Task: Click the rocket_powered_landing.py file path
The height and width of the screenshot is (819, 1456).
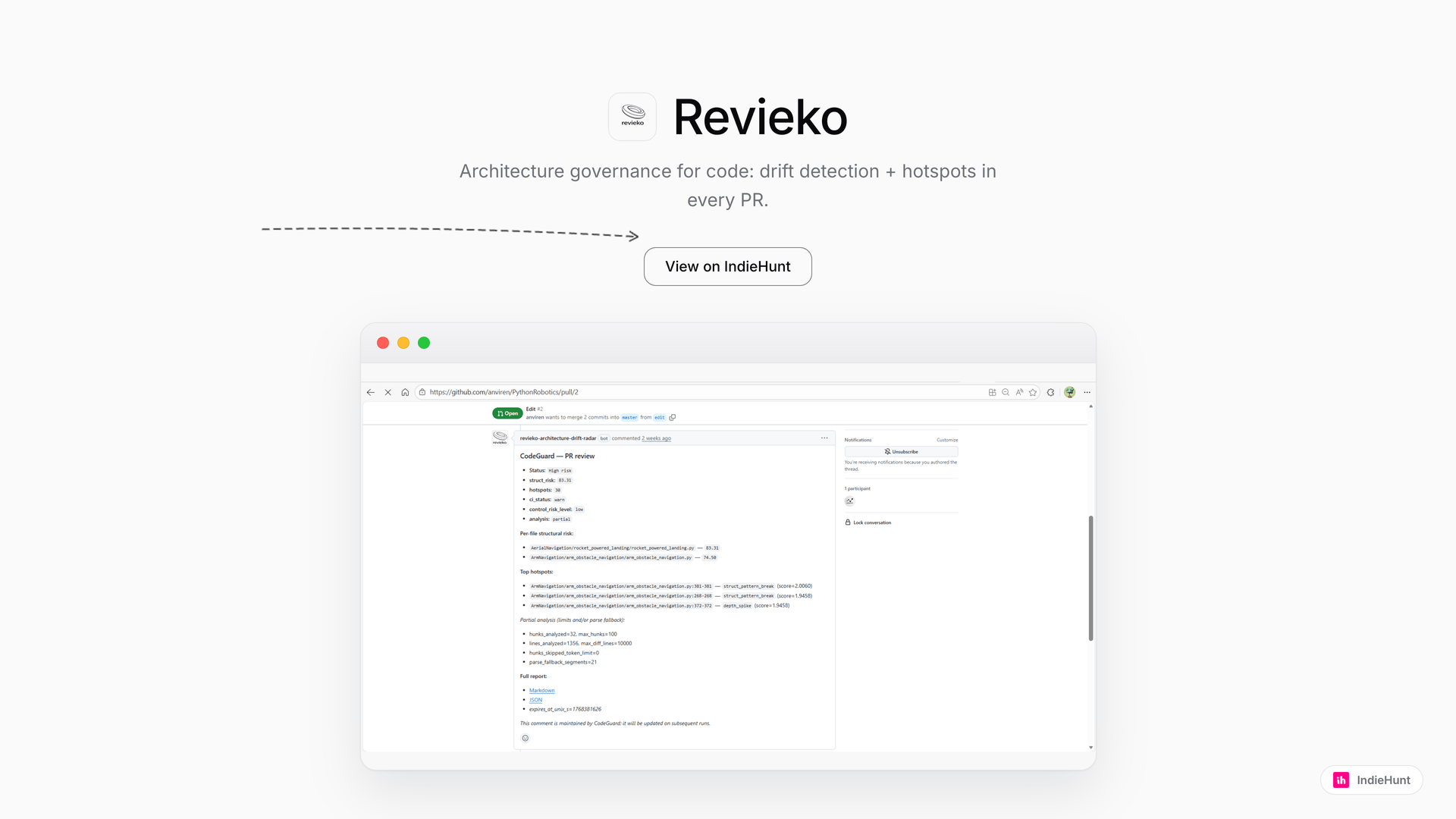Action: (612, 548)
